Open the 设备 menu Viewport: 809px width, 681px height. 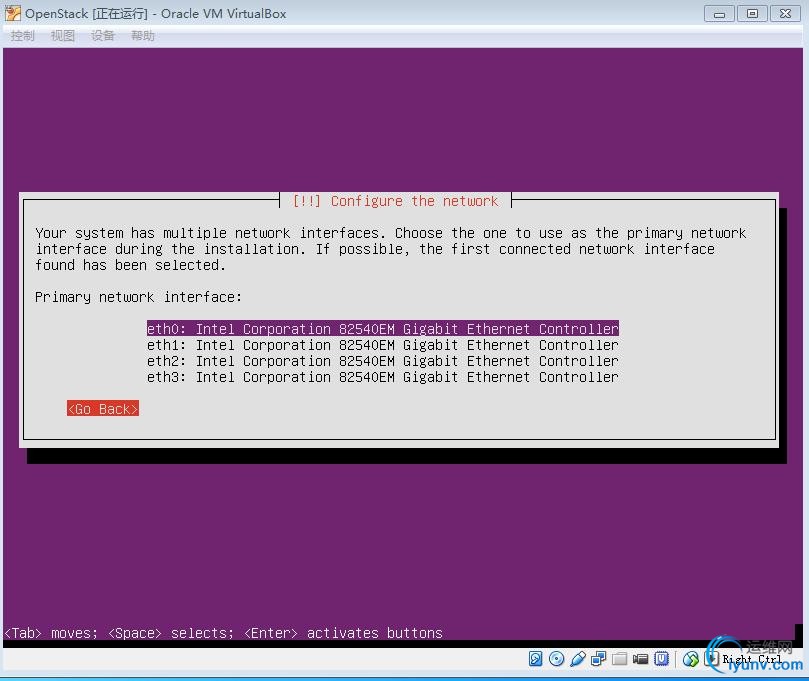103,36
